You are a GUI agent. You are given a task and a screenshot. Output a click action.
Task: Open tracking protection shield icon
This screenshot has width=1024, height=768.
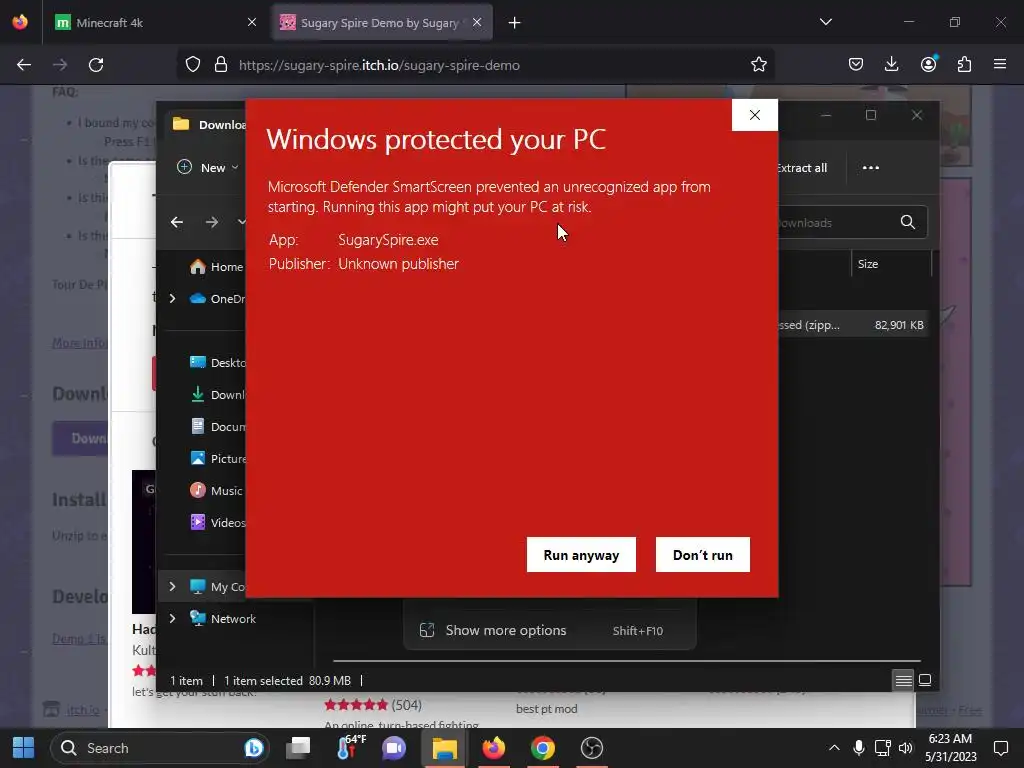pos(193,65)
